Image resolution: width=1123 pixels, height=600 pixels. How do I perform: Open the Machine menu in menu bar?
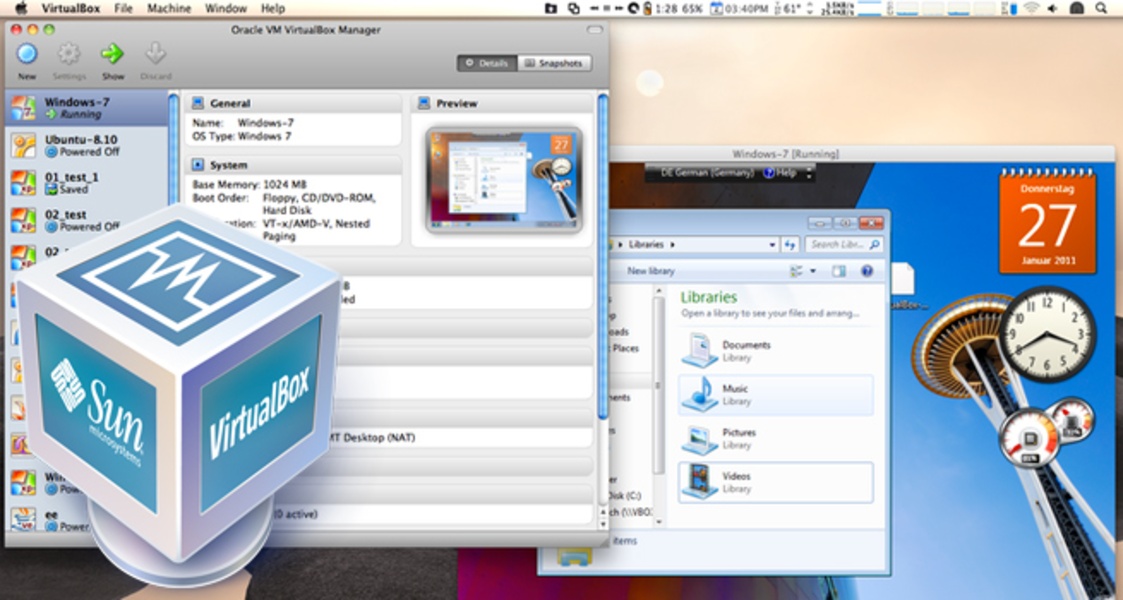point(168,8)
